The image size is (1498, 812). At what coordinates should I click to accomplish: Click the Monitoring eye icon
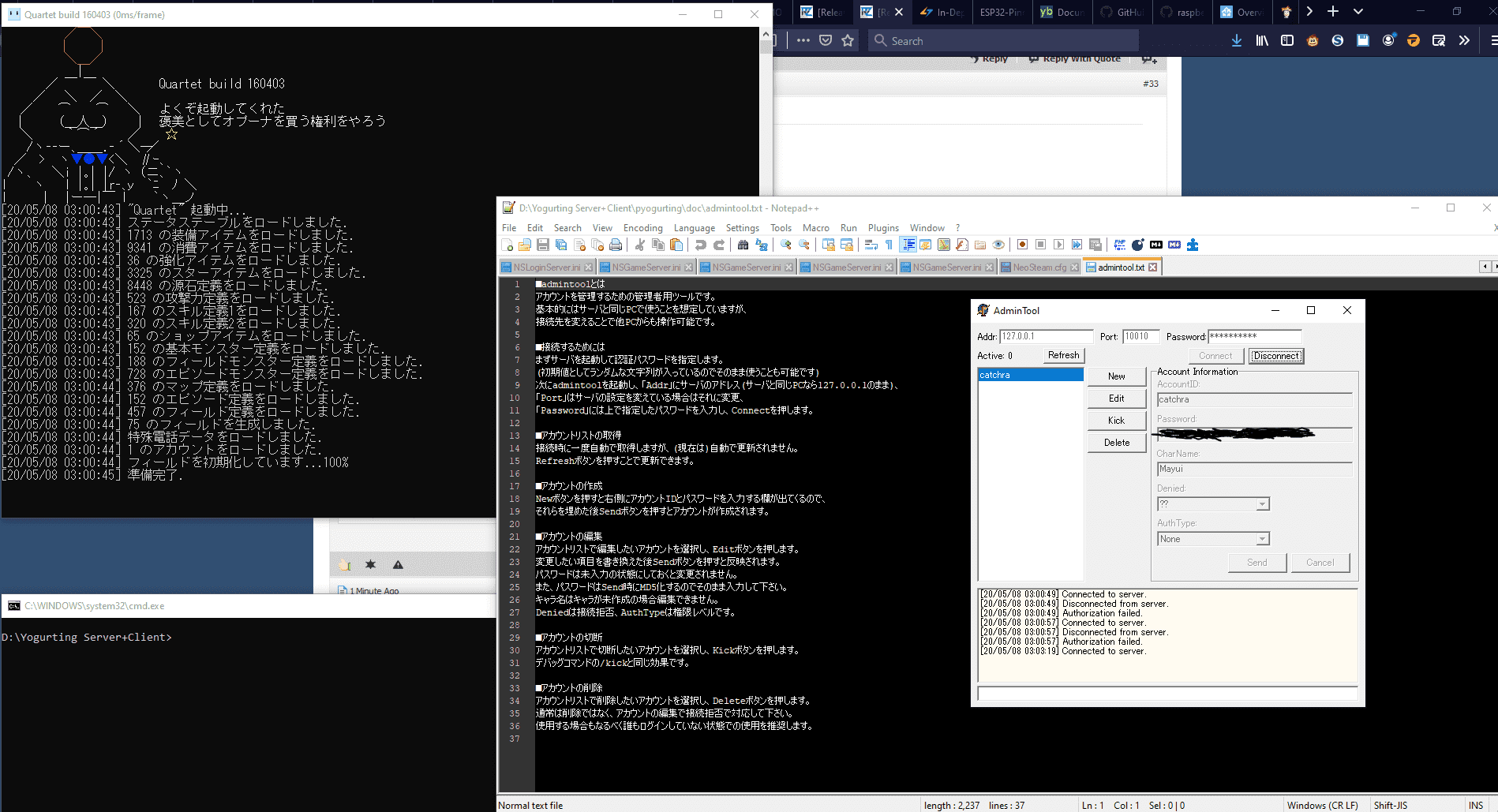click(998, 245)
